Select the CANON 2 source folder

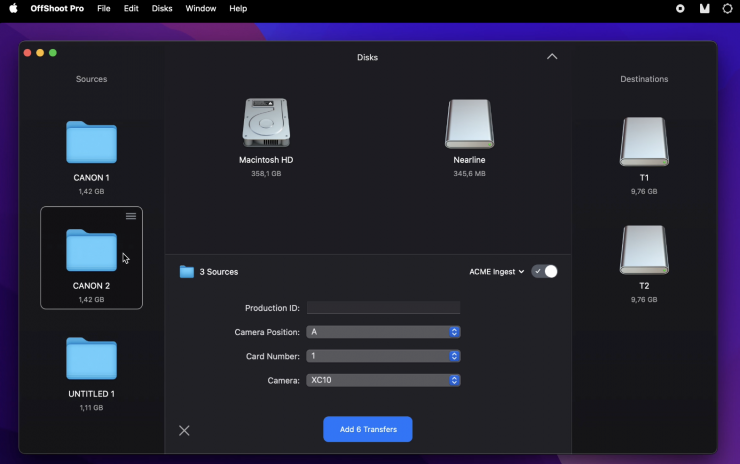coord(91,251)
